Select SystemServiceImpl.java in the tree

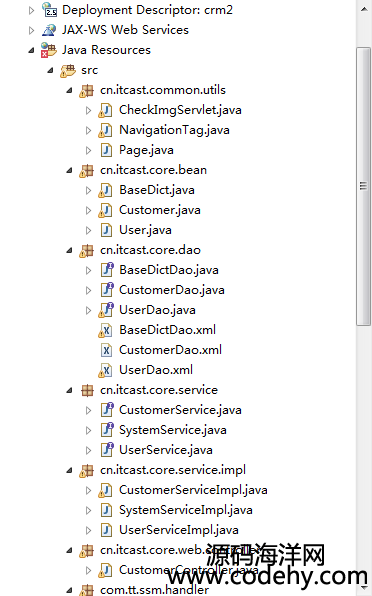tap(185, 510)
